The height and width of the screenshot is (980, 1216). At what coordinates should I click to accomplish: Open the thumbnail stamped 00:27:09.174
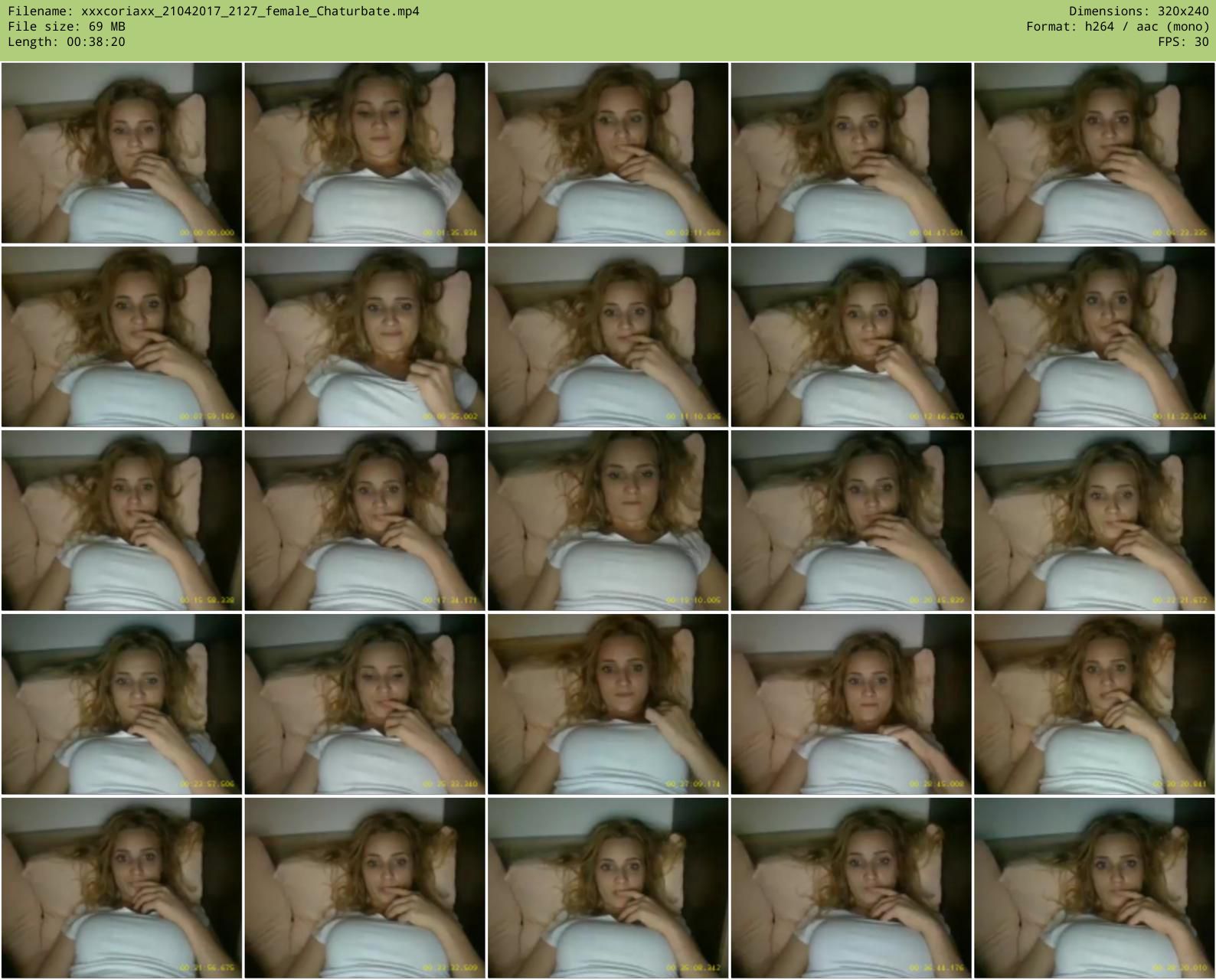click(608, 704)
